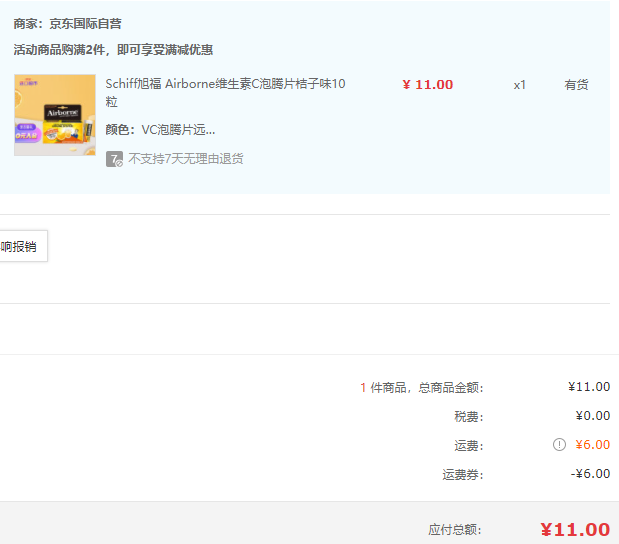Click the red item price ¥ 11.00
Viewport: 619px width, 544px height.
pyautogui.click(x=428, y=84)
